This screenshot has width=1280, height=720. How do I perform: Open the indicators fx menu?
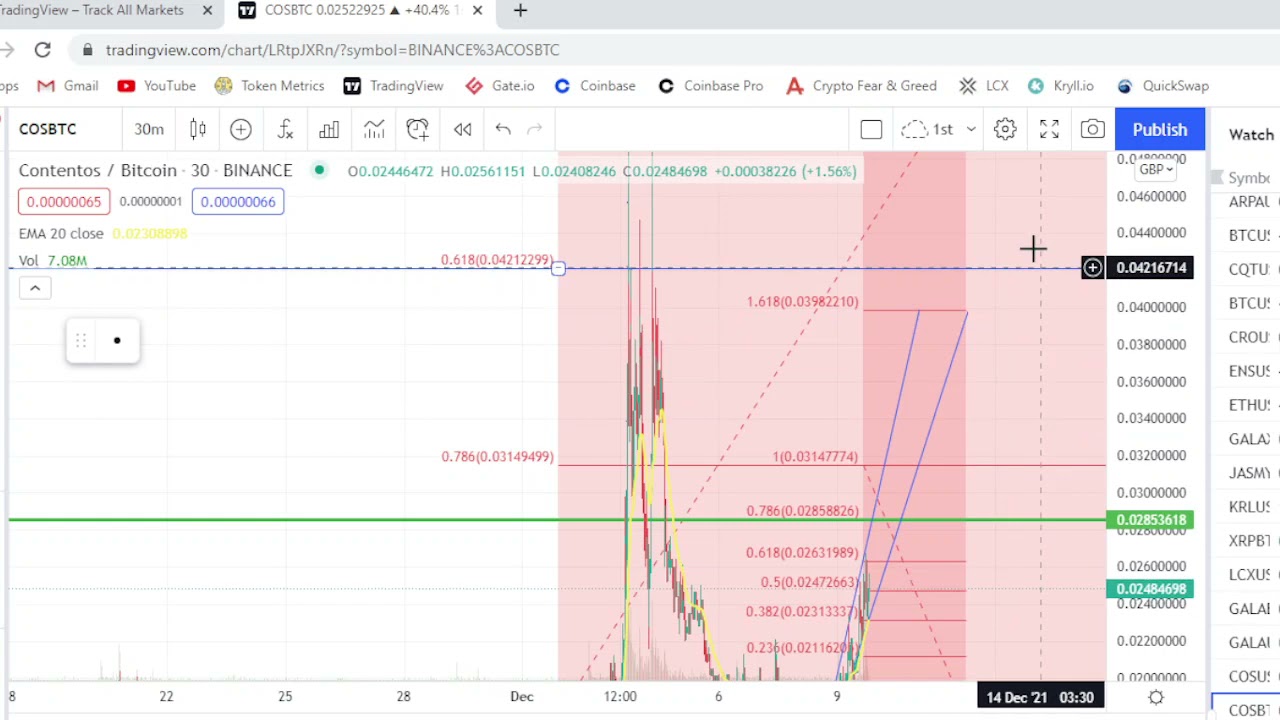pos(285,129)
